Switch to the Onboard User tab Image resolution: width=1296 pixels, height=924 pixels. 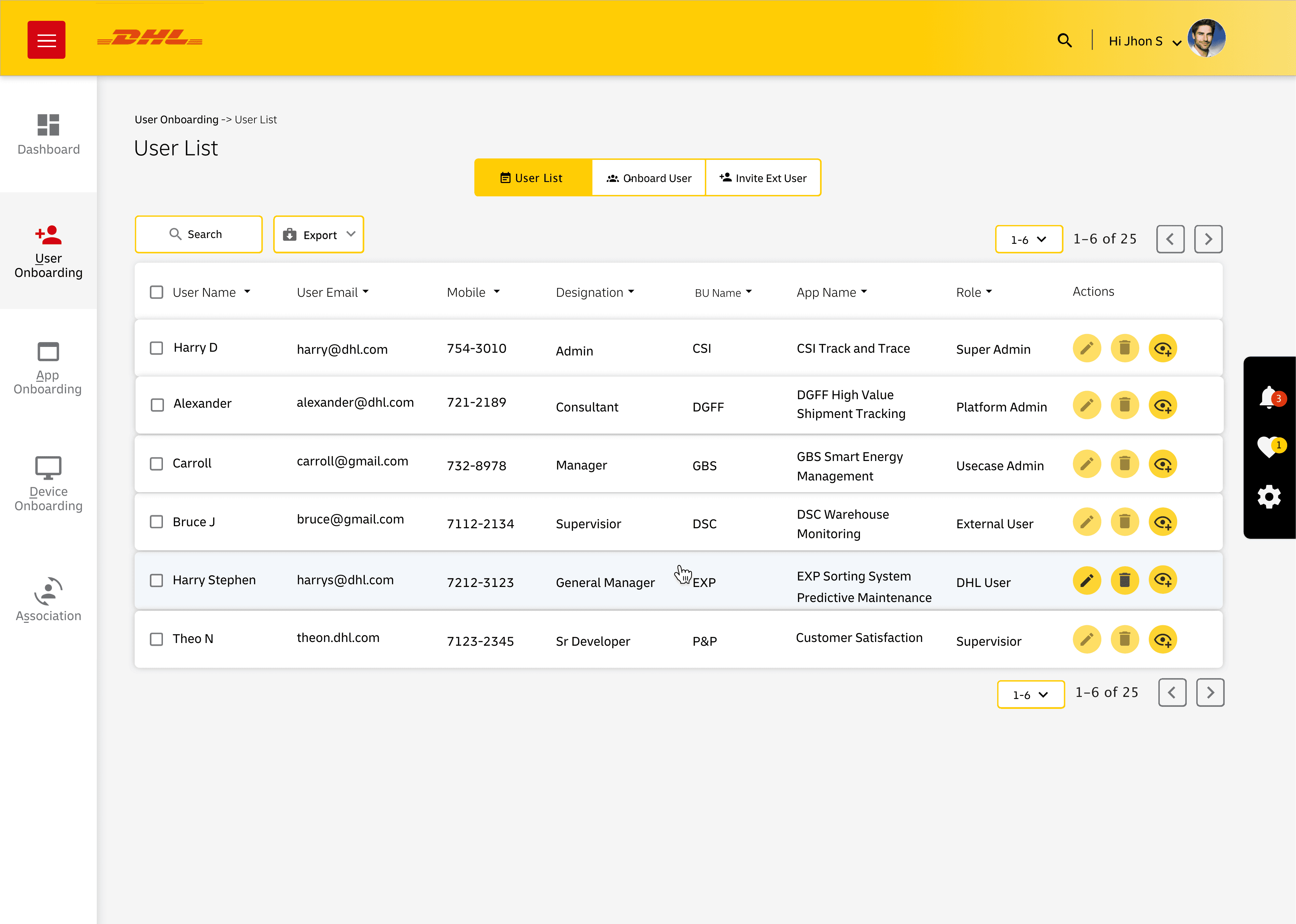pyautogui.click(x=649, y=178)
